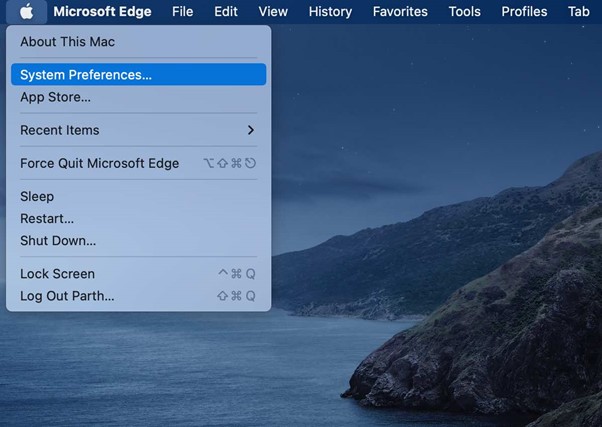Open the History menu
The width and height of the screenshot is (602, 427).
330,12
